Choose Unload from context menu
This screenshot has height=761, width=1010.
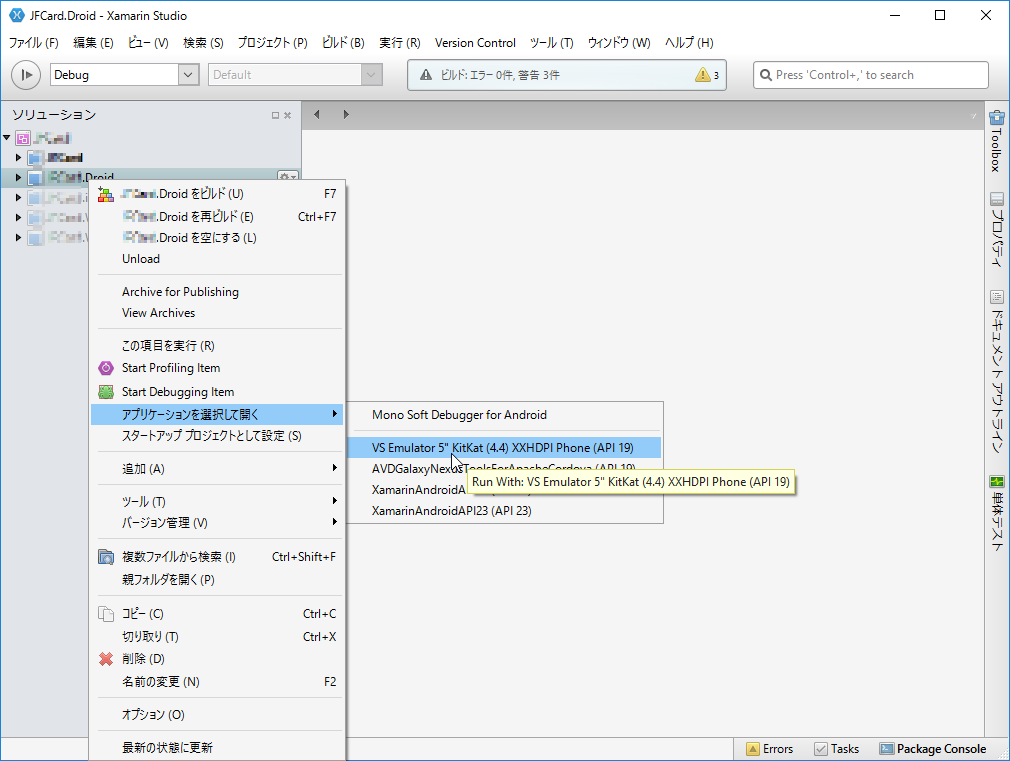tap(217, 258)
